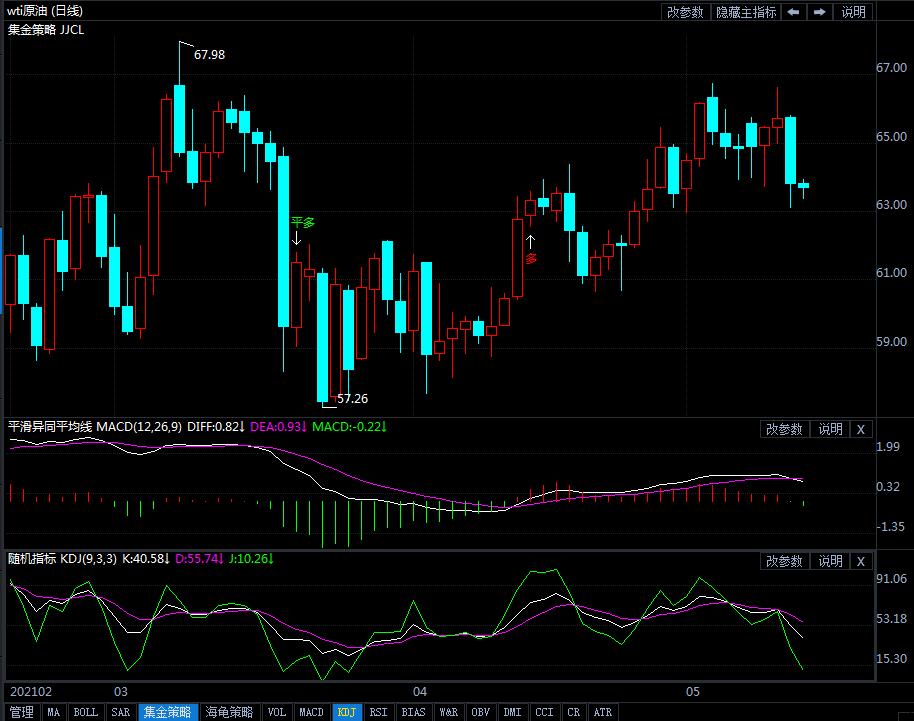This screenshot has width=914, height=721.
Task: Click 说明 in the KDJ panel
Action: (830, 561)
